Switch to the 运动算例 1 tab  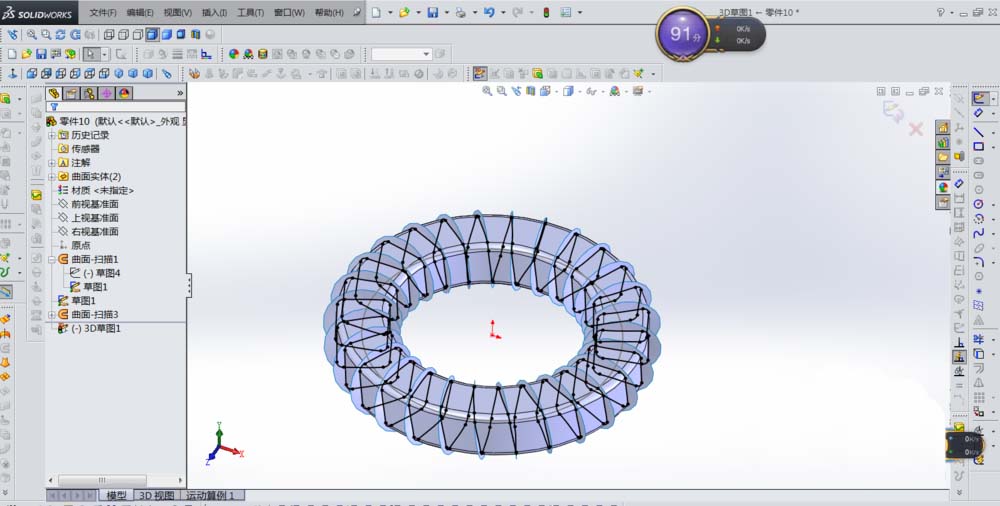coord(210,495)
